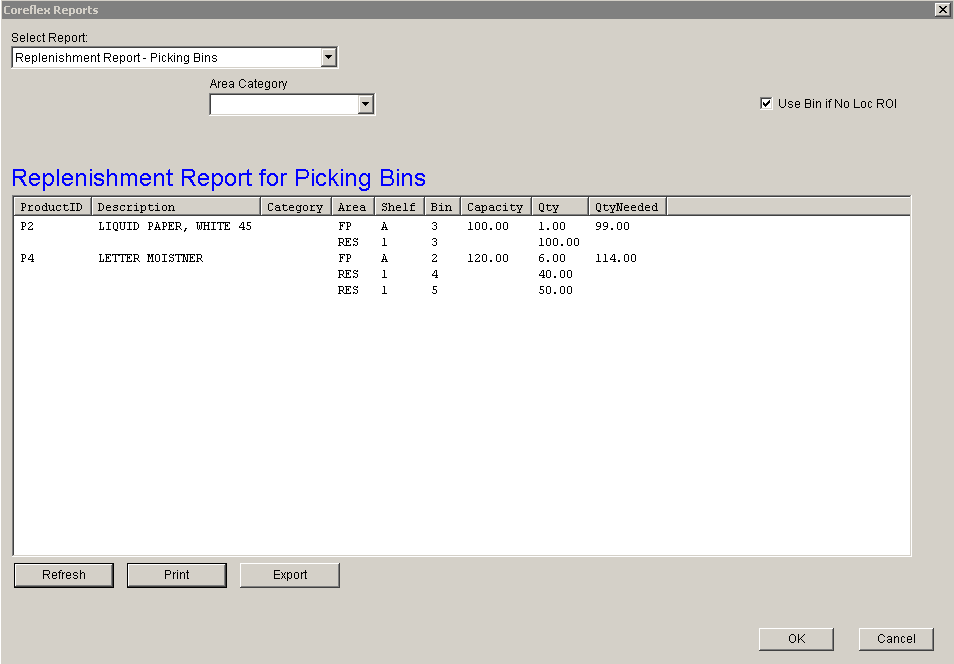Click capacity value 120.00
This screenshot has height=664, width=954.
(x=488, y=259)
